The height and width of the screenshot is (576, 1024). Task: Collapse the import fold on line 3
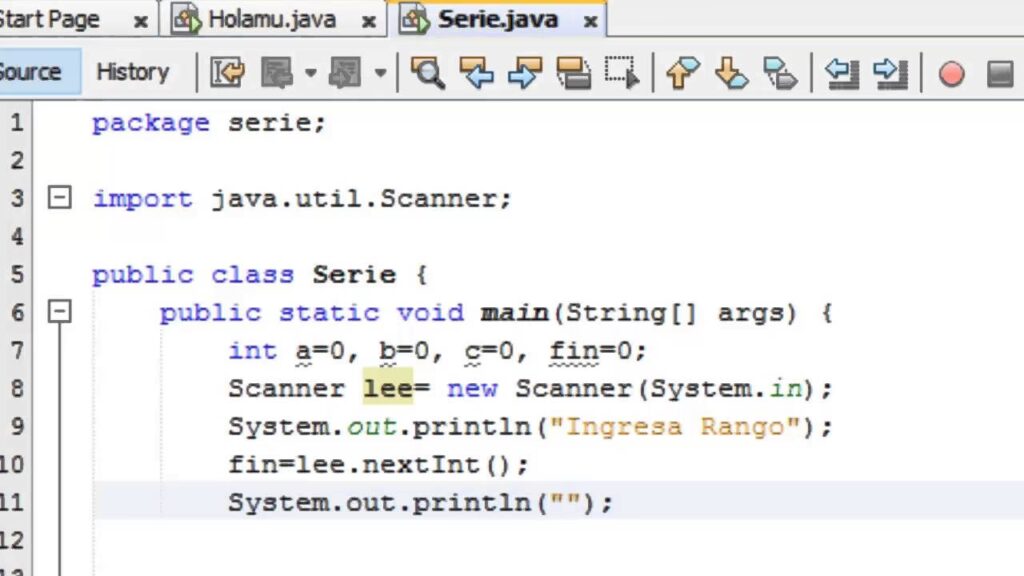pos(60,198)
